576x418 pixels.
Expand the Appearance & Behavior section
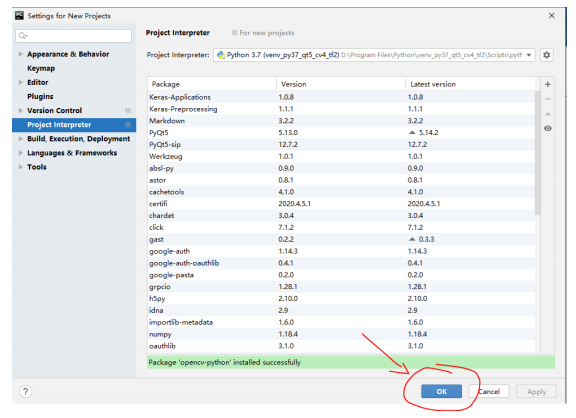point(21,54)
